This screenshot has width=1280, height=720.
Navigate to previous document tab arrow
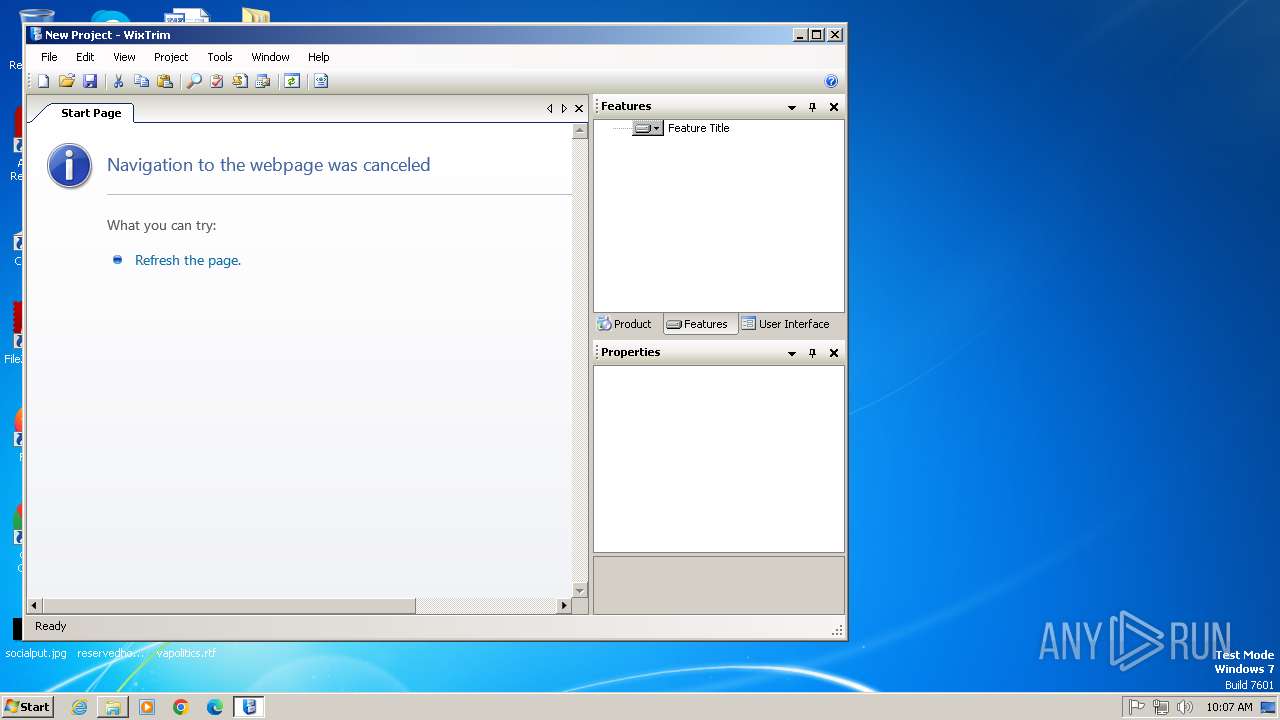tap(549, 108)
